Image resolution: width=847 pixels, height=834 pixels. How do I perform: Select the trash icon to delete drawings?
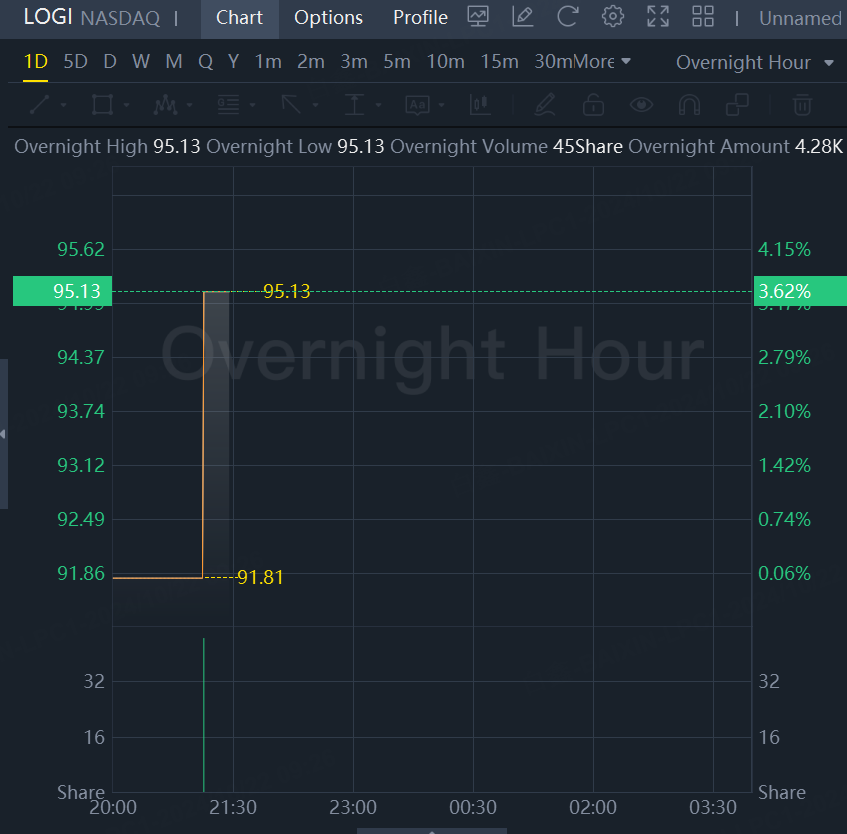tap(801, 104)
